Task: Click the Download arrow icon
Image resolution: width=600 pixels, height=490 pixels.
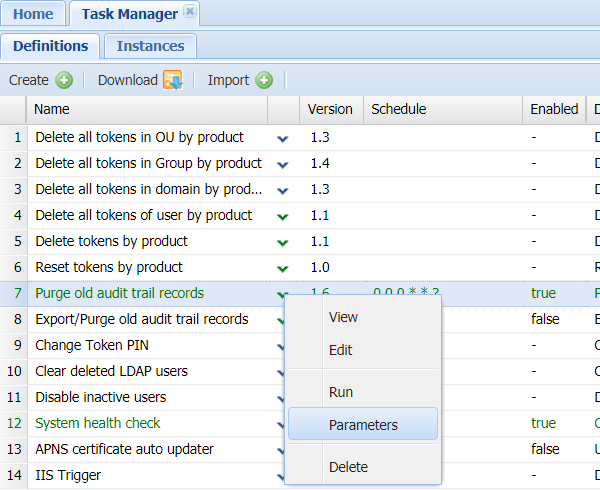Action: click(x=172, y=80)
